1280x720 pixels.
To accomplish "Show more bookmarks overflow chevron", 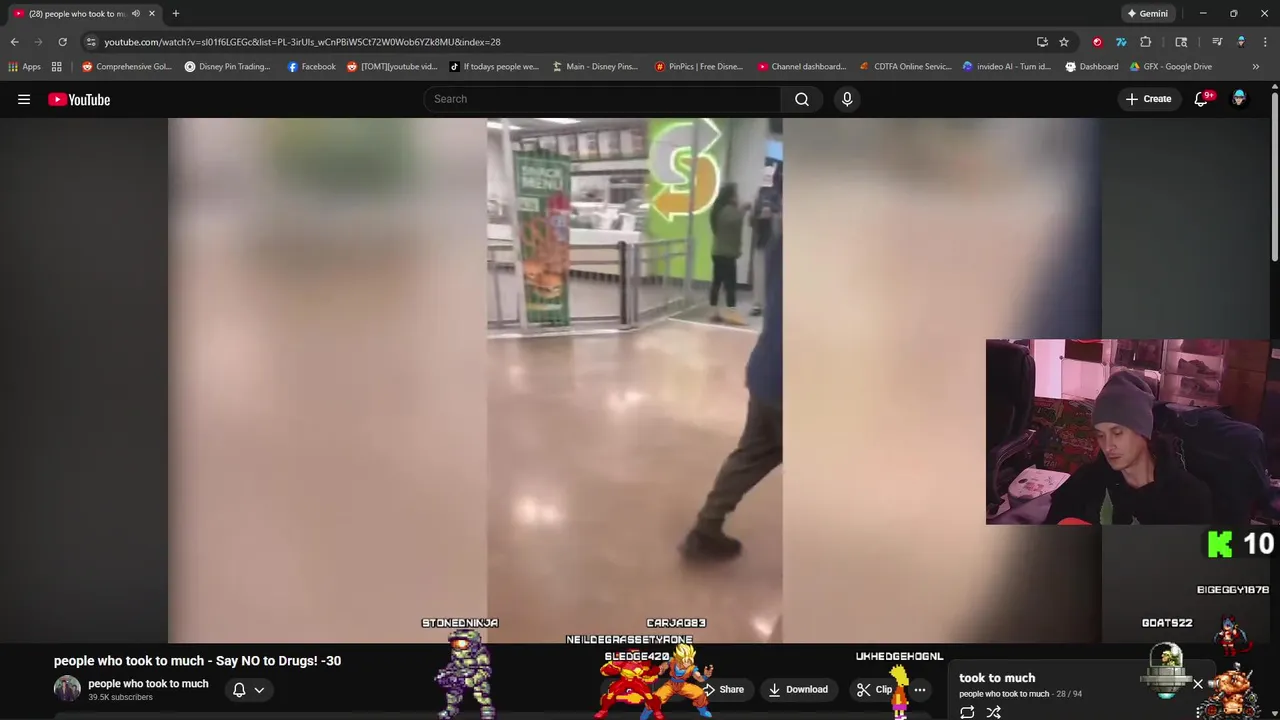I will tap(1256, 67).
